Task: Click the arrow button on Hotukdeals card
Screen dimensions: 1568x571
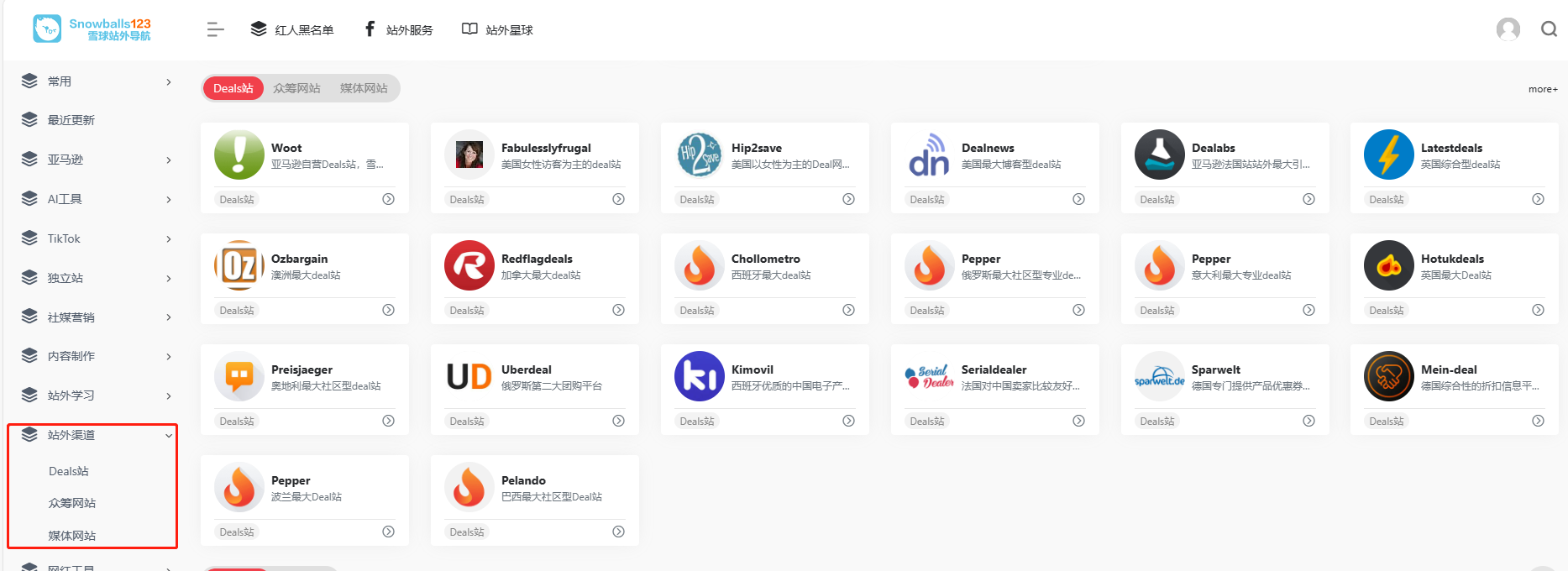Action: pyautogui.click(x=1538, y=310)
